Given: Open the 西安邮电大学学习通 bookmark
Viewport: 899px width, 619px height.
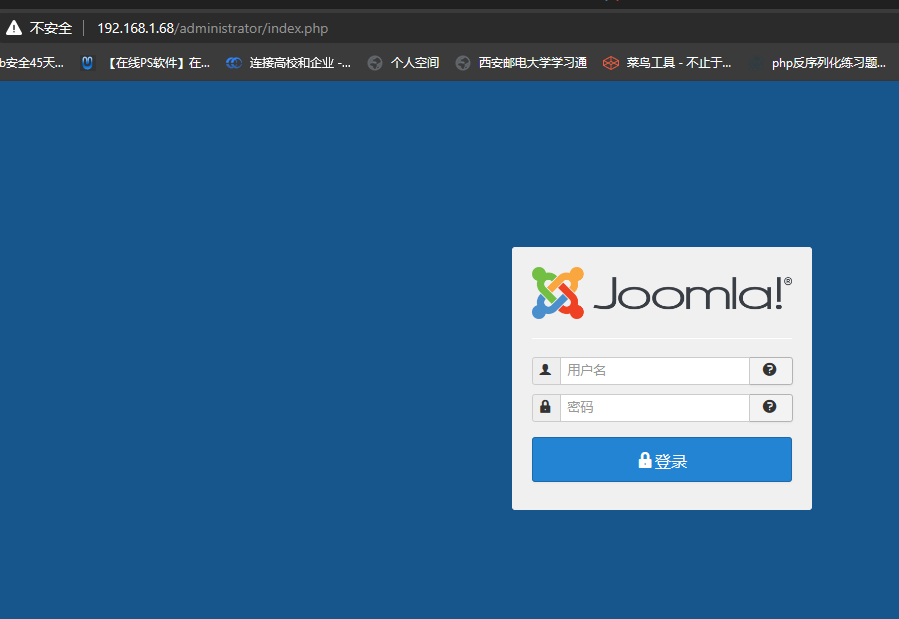Looking at the screenshot, I should [x=521, y=62].
